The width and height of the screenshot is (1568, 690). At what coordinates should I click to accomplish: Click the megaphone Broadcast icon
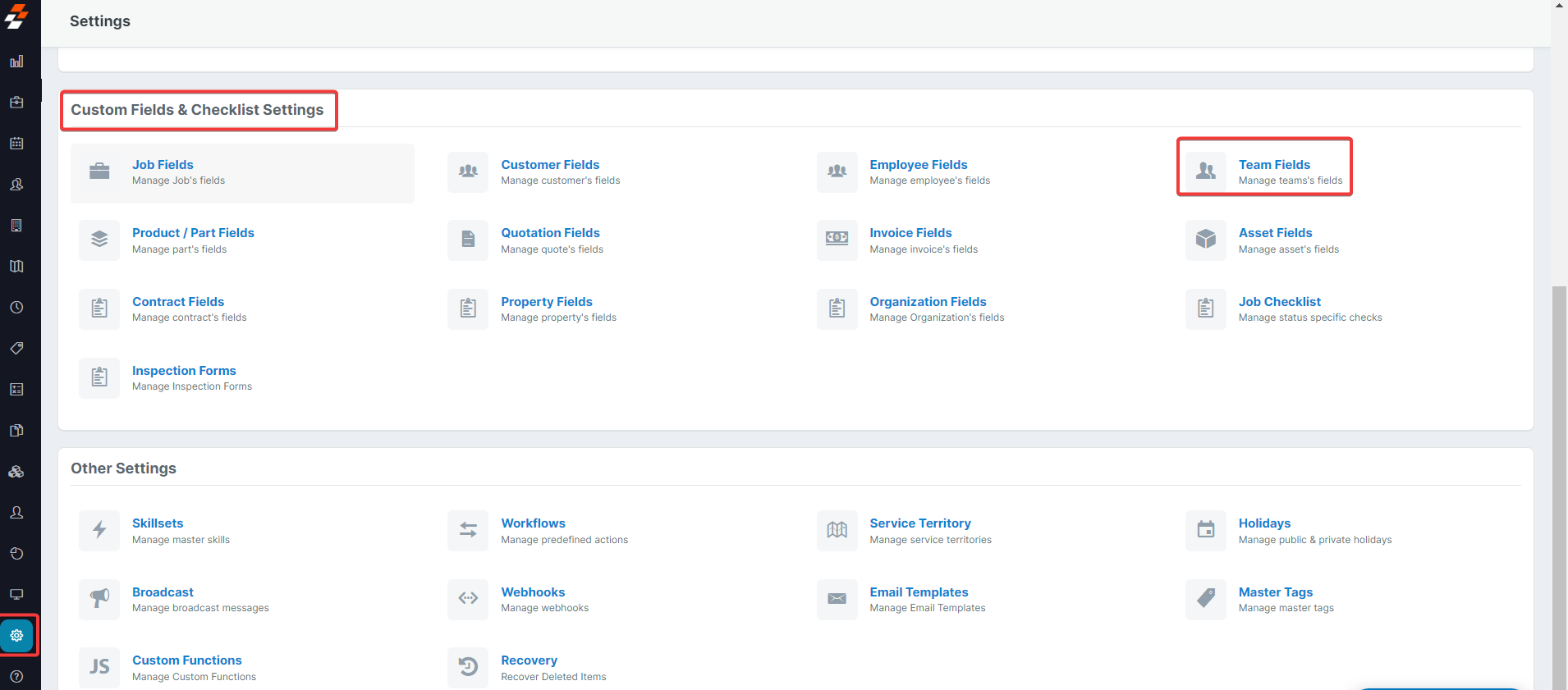(99, 599)
